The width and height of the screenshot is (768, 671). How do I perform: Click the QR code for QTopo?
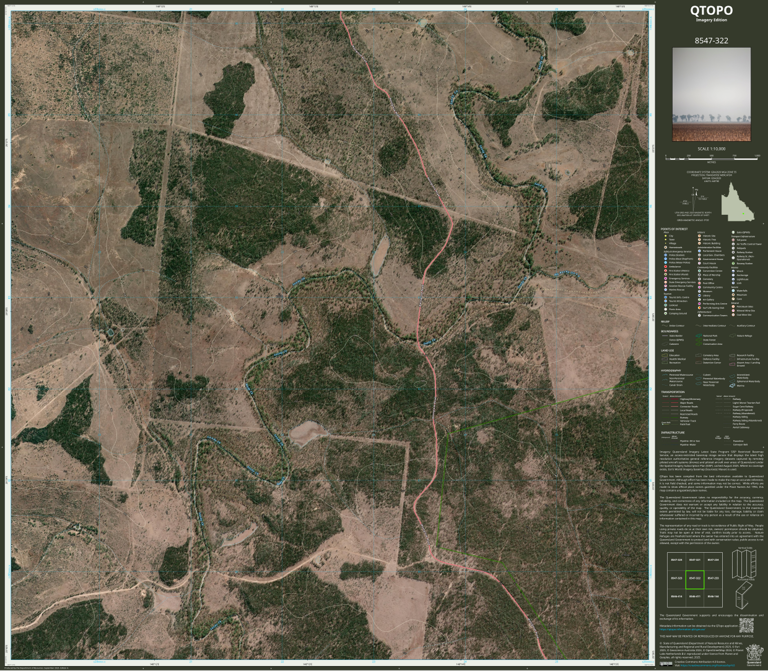click(x=745, y=625)
